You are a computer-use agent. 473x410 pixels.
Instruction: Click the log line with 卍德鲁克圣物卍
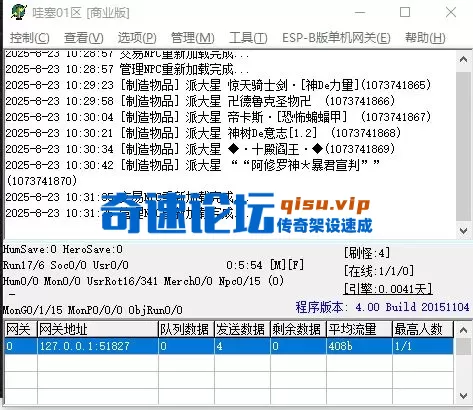200,101
